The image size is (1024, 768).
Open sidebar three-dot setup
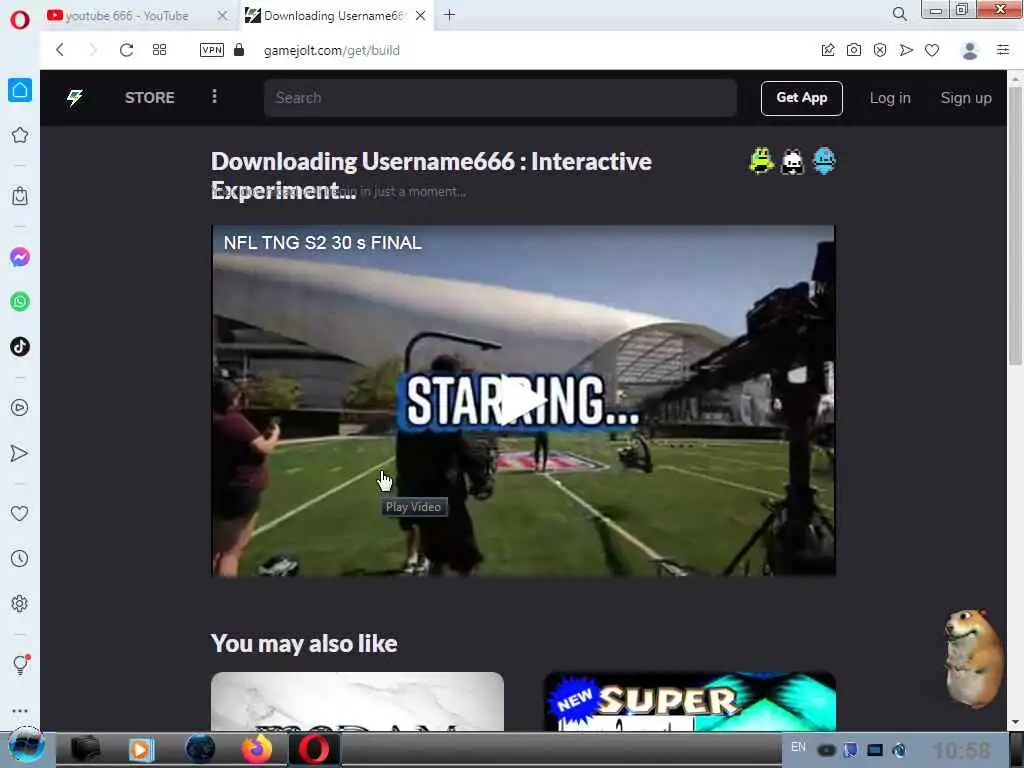(x=20, y=710)
